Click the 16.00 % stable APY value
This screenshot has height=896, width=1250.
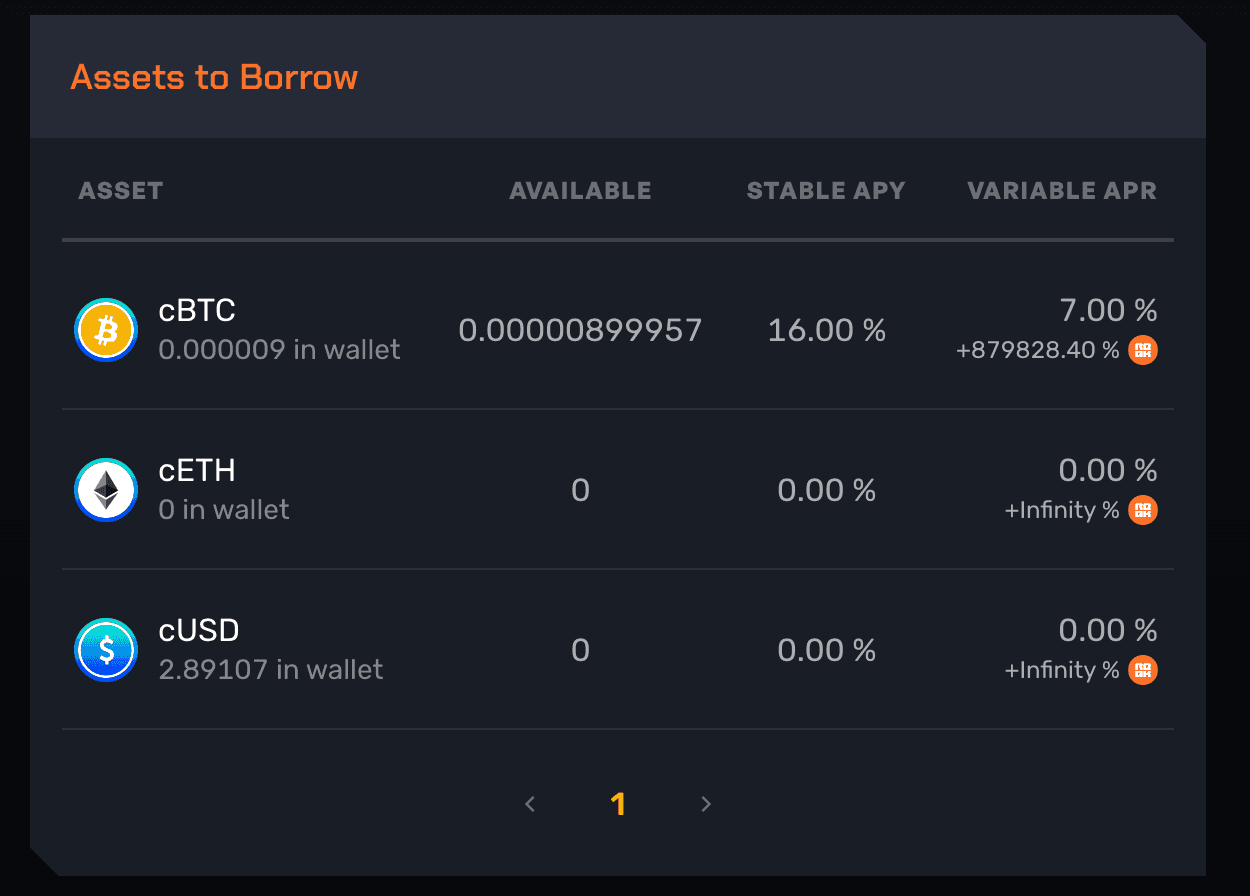(x=826, y=329)
